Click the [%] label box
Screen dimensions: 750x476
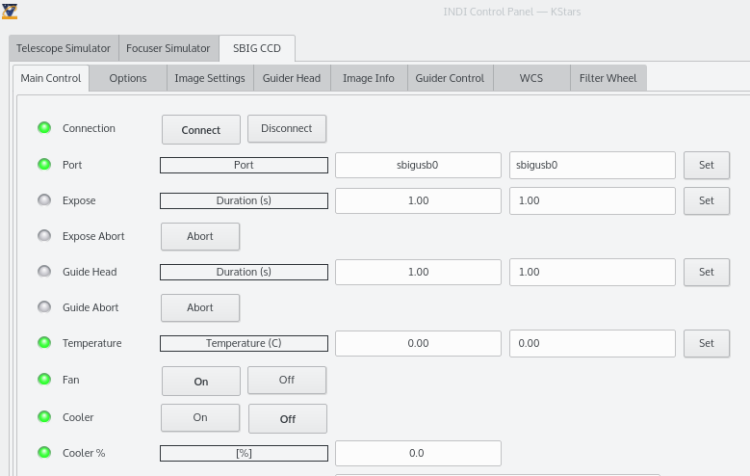point(244,454)
